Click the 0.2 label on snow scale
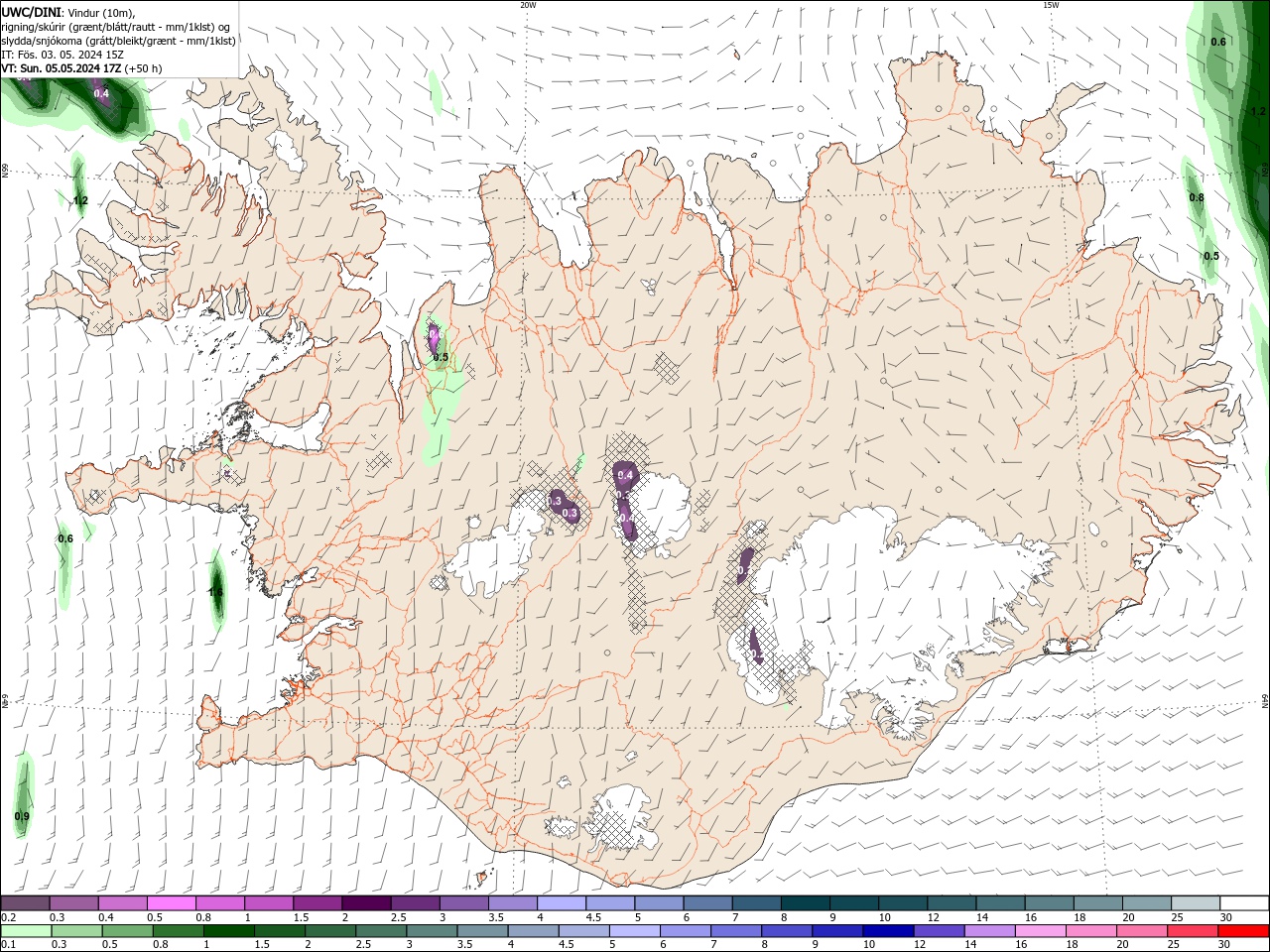This screenshot has width=1270, height=952. coord(9,917)
